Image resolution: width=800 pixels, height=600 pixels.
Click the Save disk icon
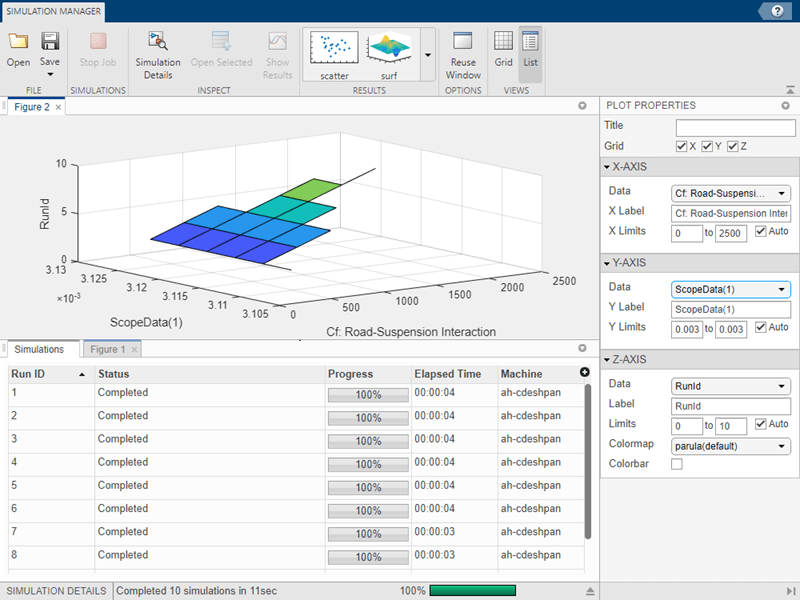(49, 42)
